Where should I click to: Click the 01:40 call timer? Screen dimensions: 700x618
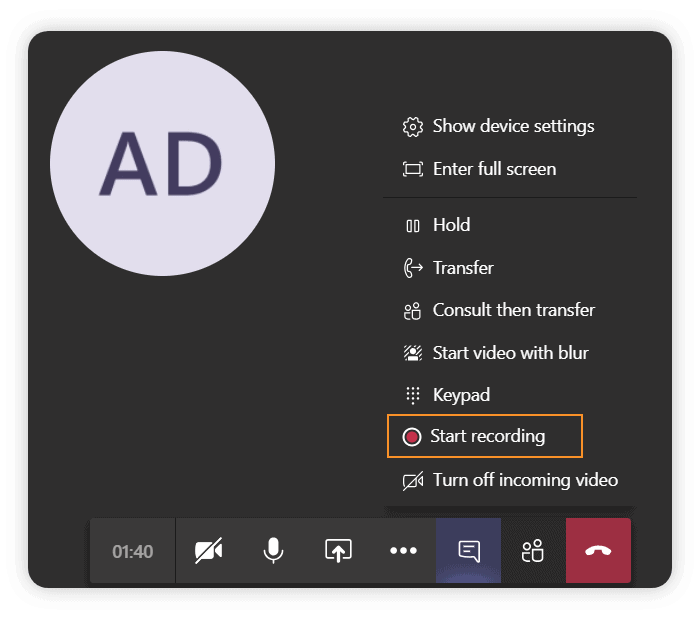pos(133,551)
